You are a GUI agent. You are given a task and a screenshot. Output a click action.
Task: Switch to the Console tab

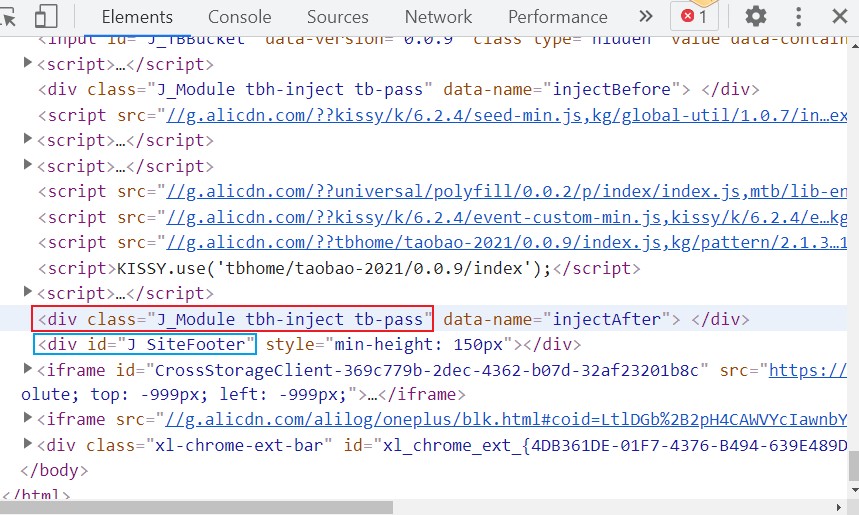[239, 17]
